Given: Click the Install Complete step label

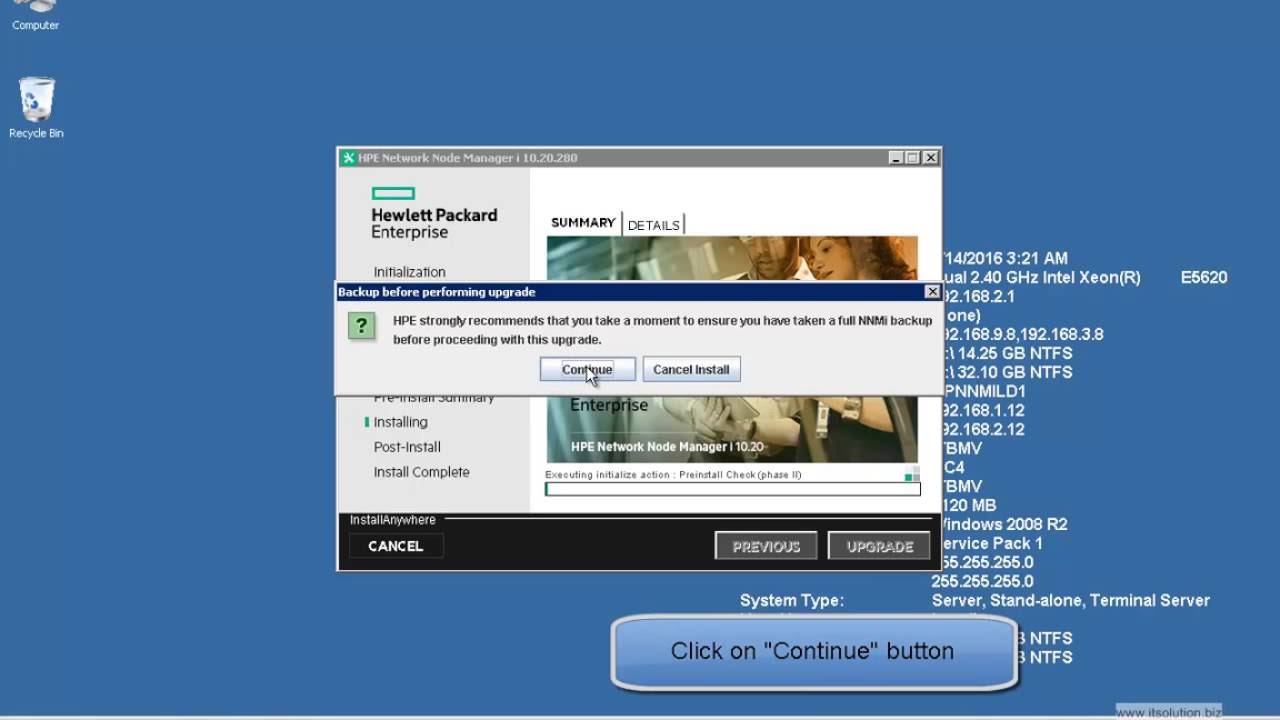Looking at the screenshot, I should pos(421,472).
